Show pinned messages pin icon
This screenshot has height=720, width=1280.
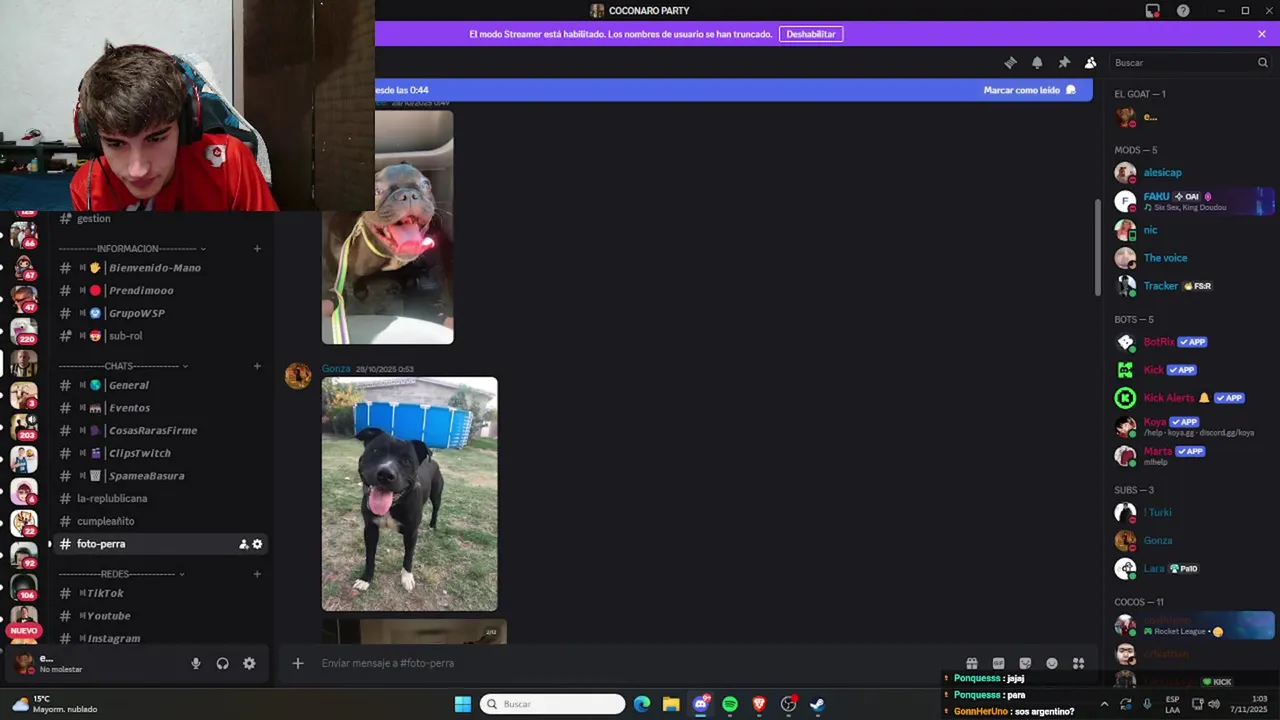point(1064,62)
